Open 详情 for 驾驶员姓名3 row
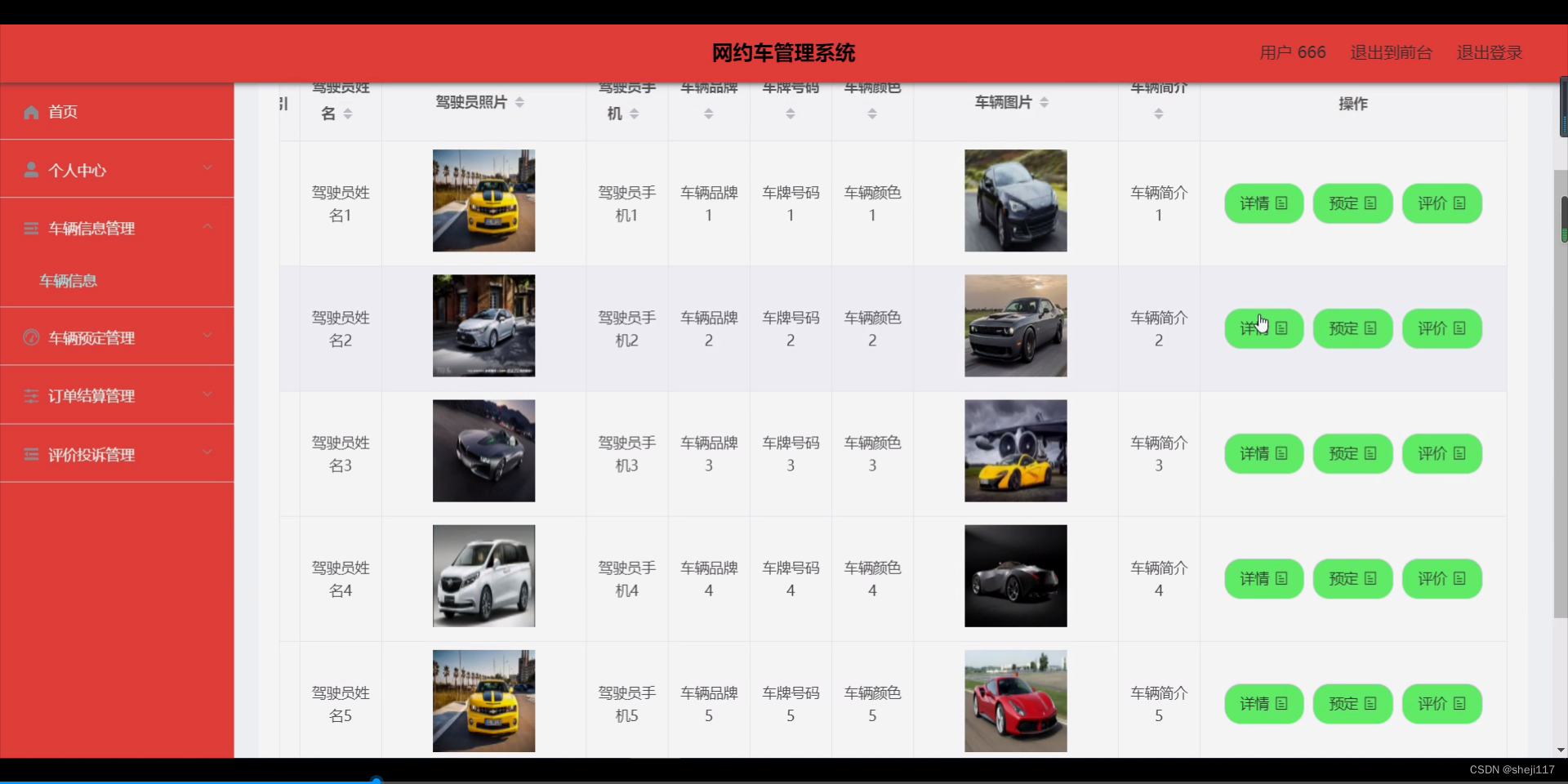 1263,453
